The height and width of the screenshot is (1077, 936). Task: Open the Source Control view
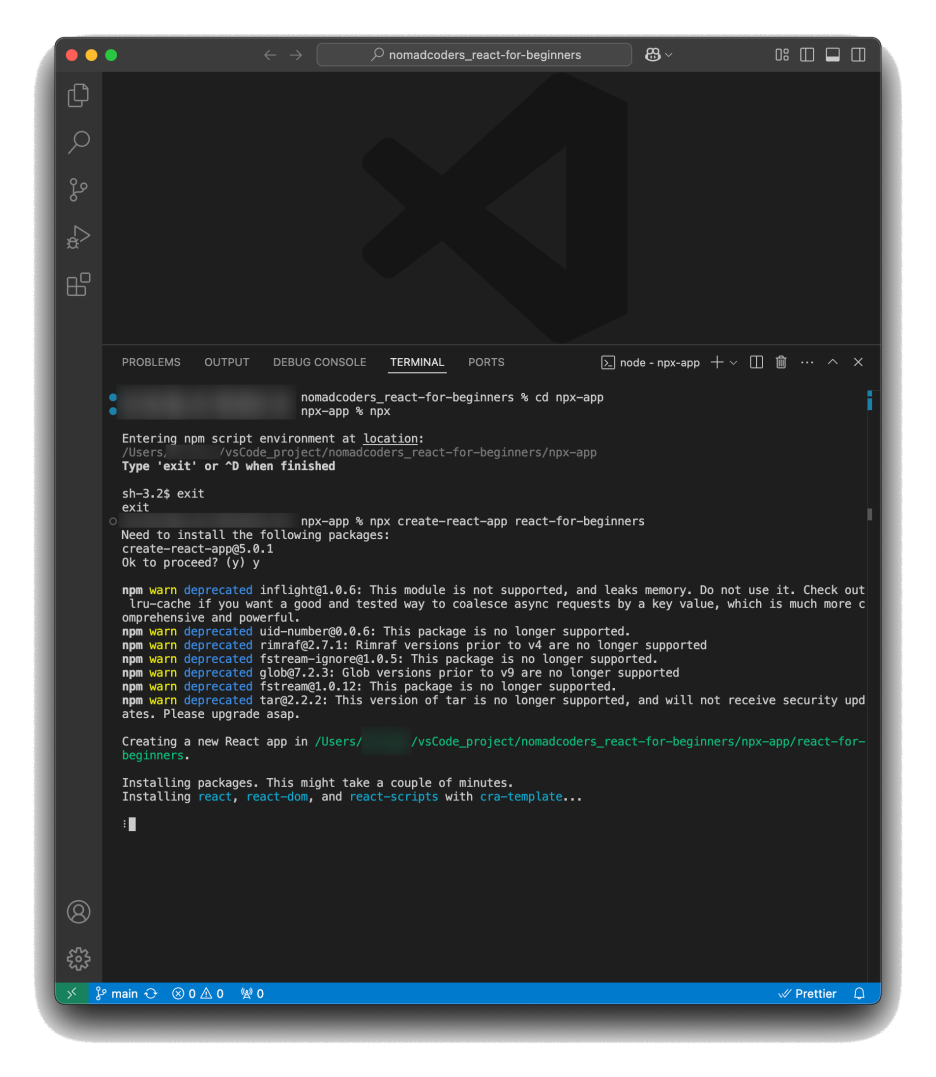[x=78, y=190]
